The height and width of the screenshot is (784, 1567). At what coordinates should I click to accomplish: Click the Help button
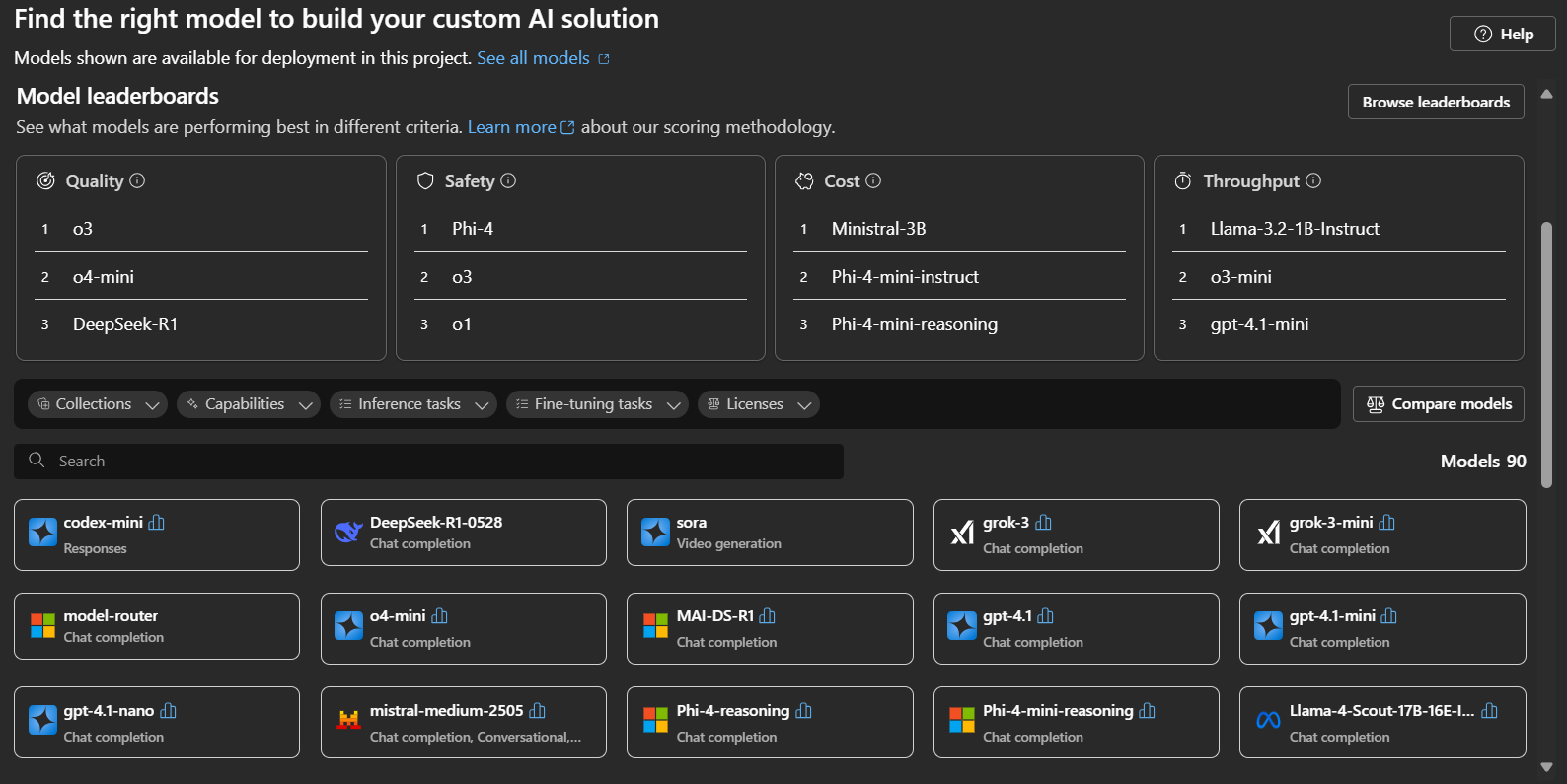pos(1502,34)
